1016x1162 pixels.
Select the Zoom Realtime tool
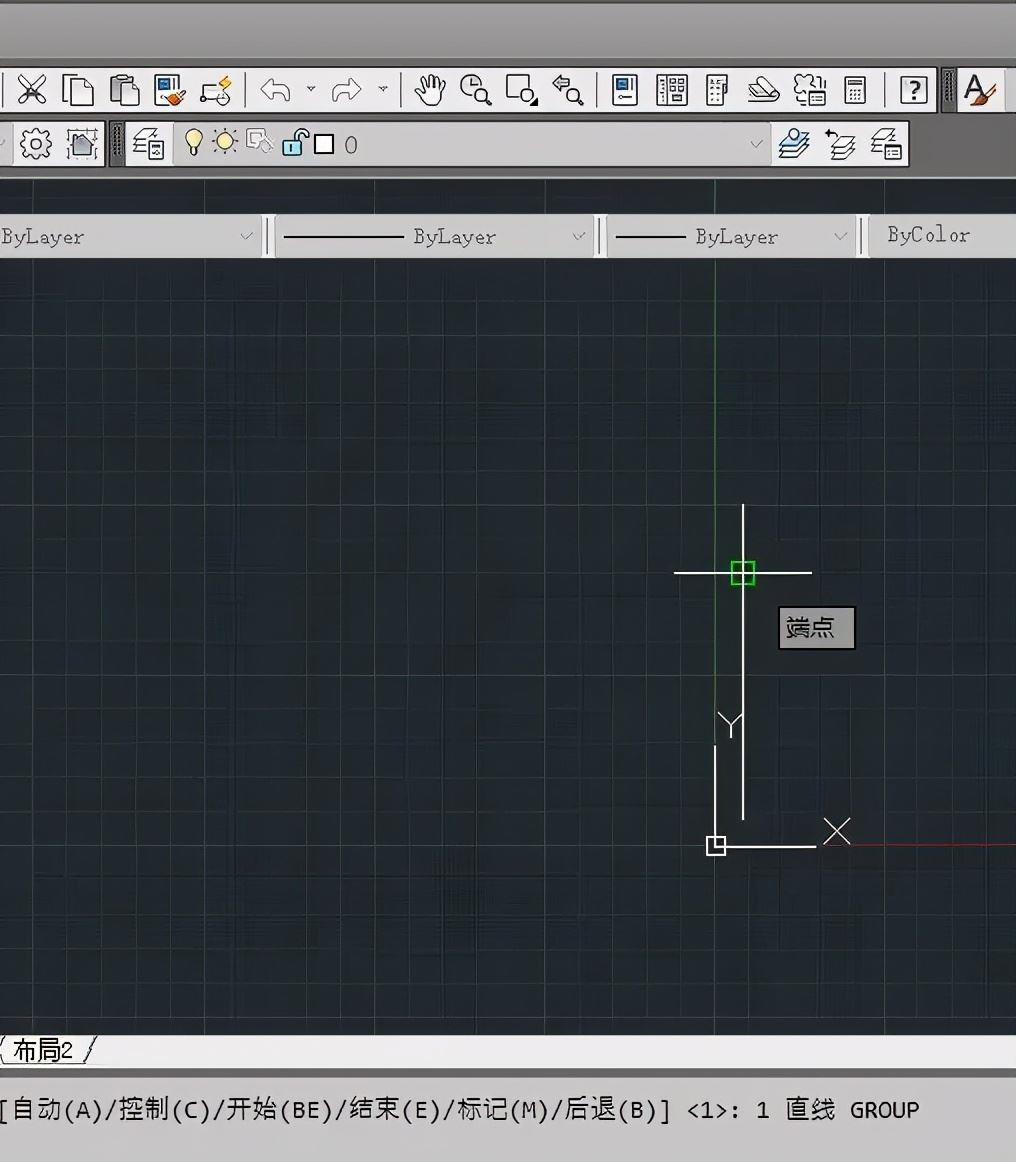click(475, 90)
